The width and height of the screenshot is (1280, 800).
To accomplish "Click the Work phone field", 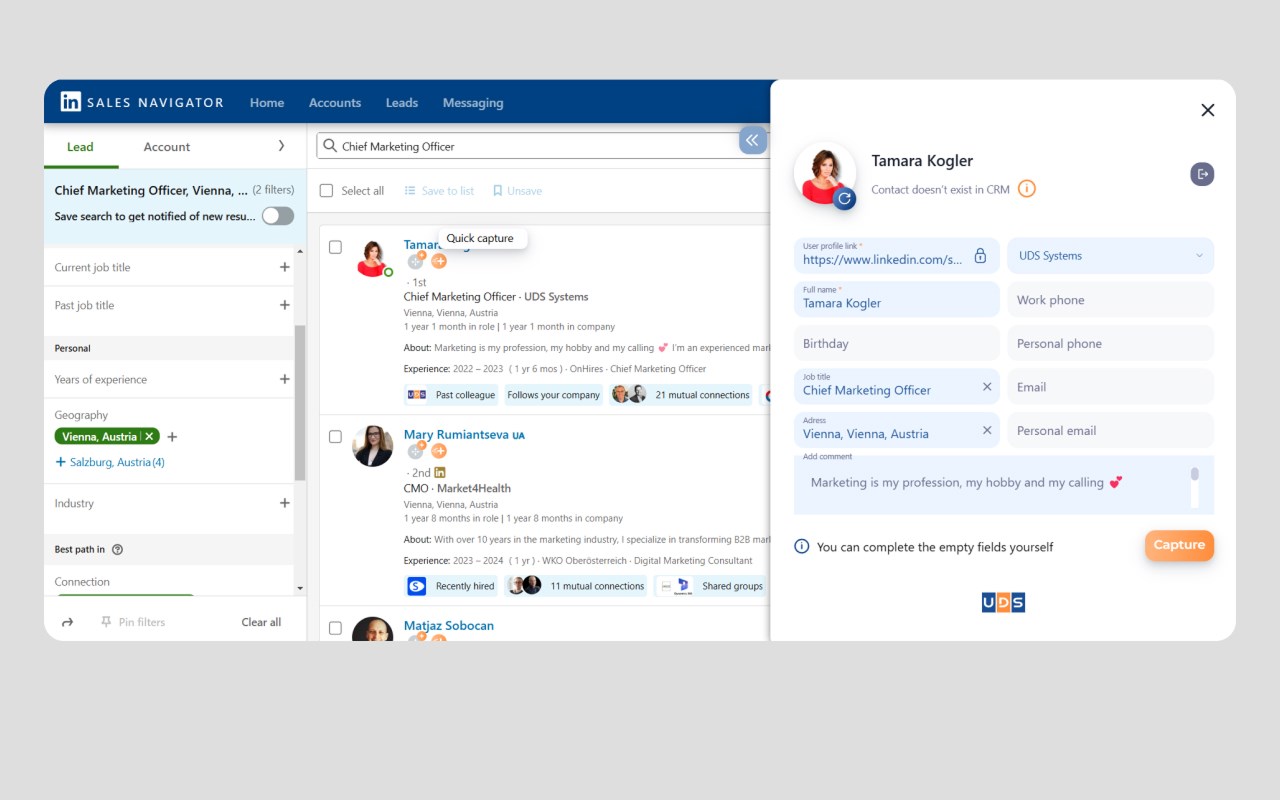I will coord(1110,300).
